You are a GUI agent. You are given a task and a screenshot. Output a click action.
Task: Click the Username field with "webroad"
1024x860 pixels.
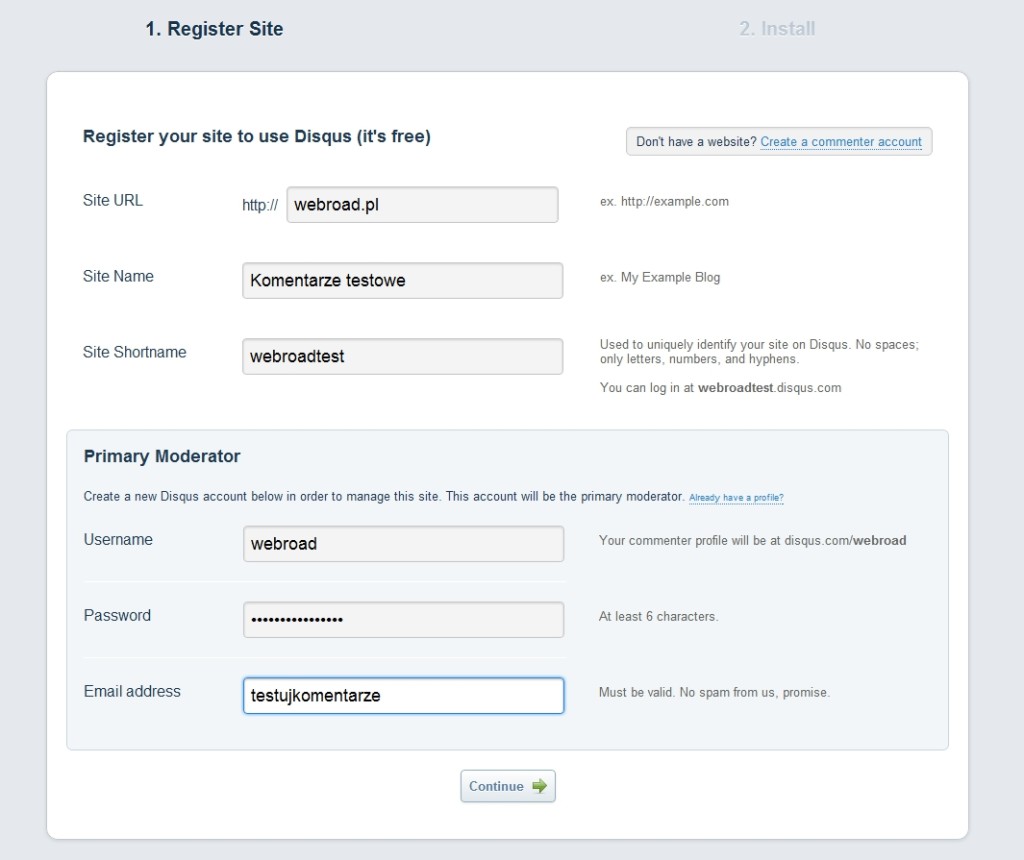pyautogui.click(x=403, y=544)
